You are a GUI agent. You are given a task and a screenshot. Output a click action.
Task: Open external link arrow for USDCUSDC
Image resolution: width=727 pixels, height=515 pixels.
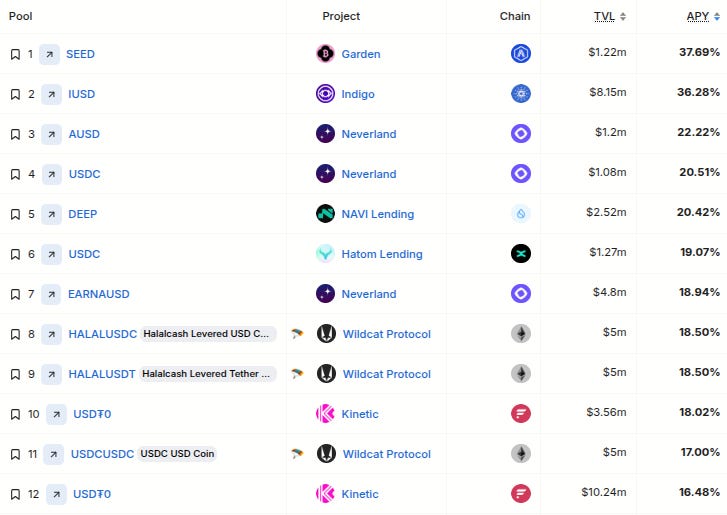[53, 454]
